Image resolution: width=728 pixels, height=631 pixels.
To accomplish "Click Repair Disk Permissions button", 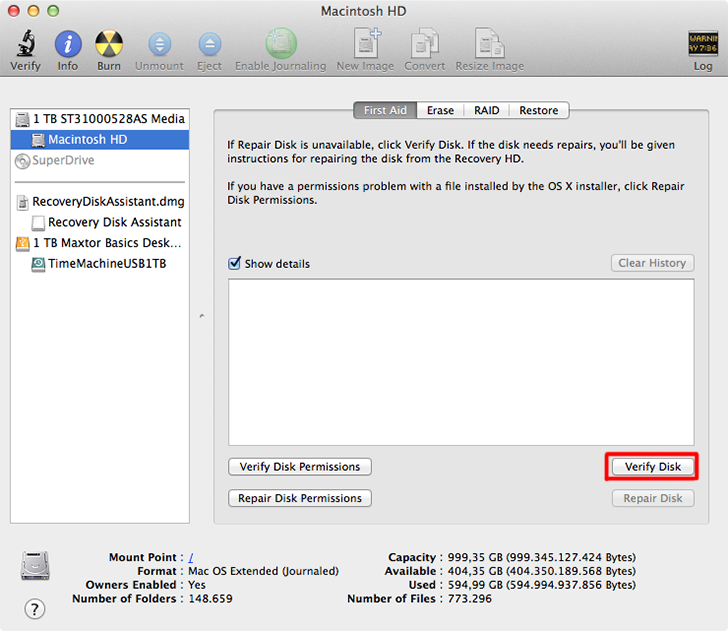I will click(x=299, y=498).
